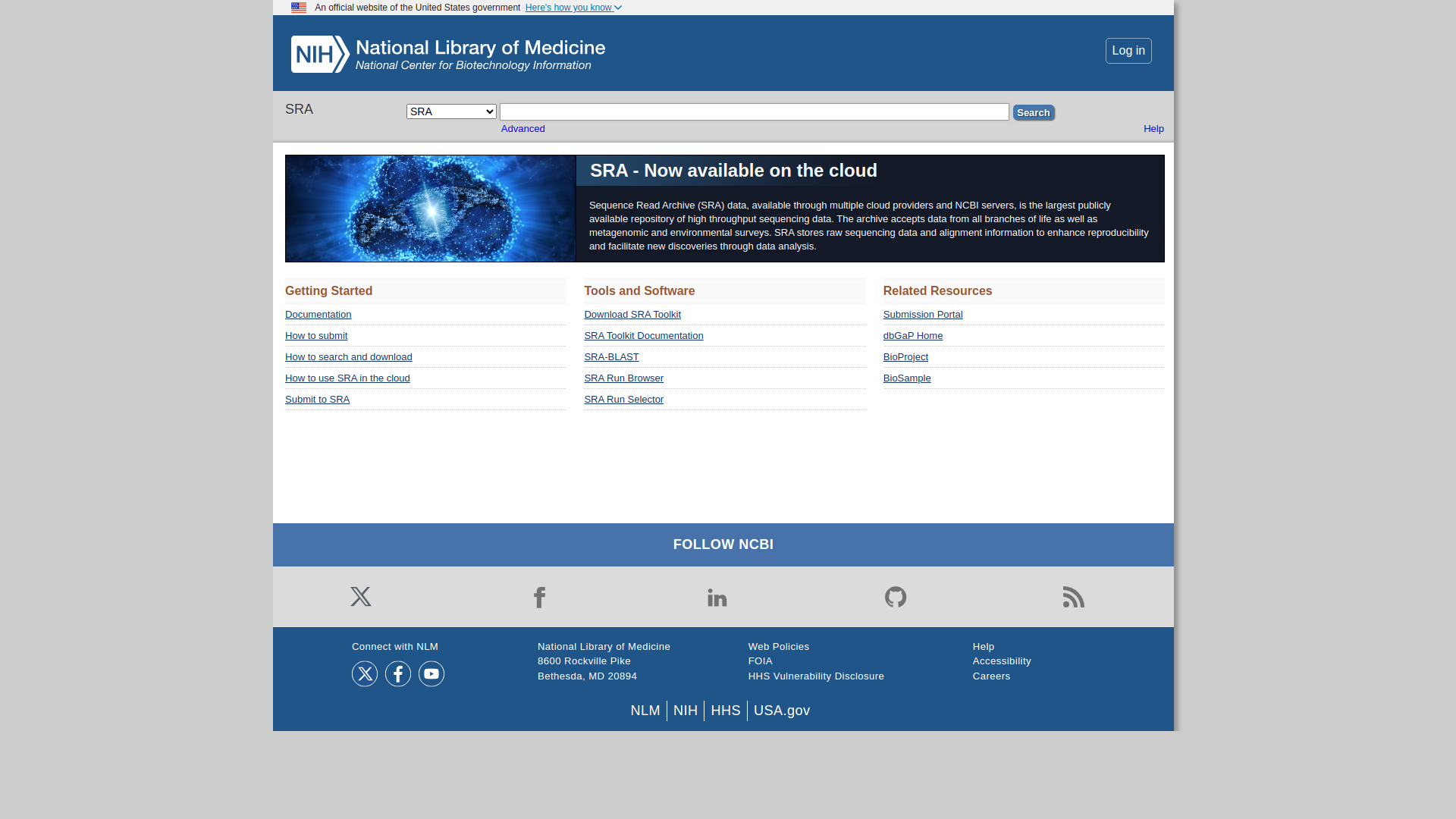Expand 'Here's how you know' disclosure
The image size is (1456, 819).
573,8
